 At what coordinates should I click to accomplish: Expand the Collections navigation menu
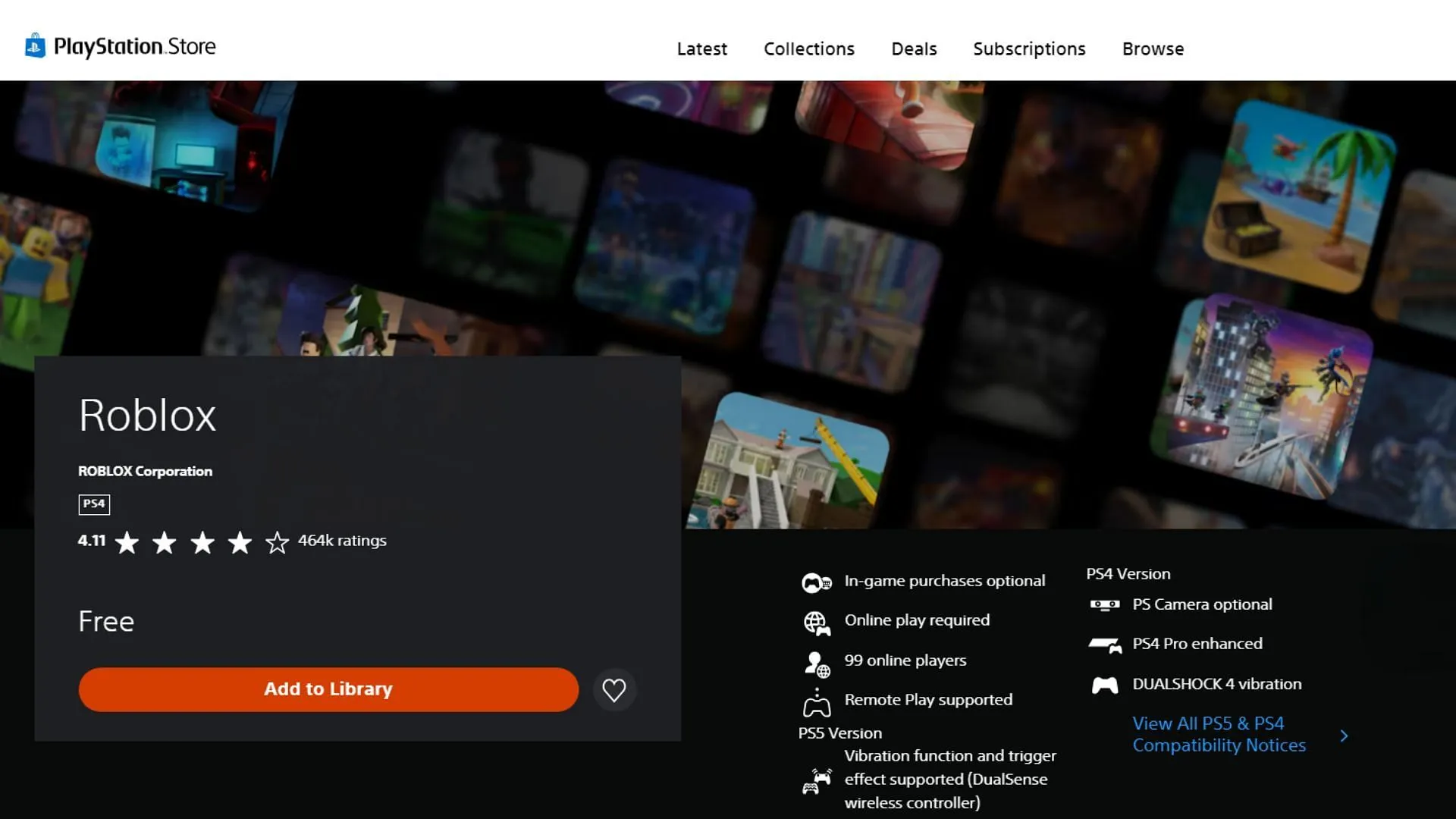(x=809, y=48)
